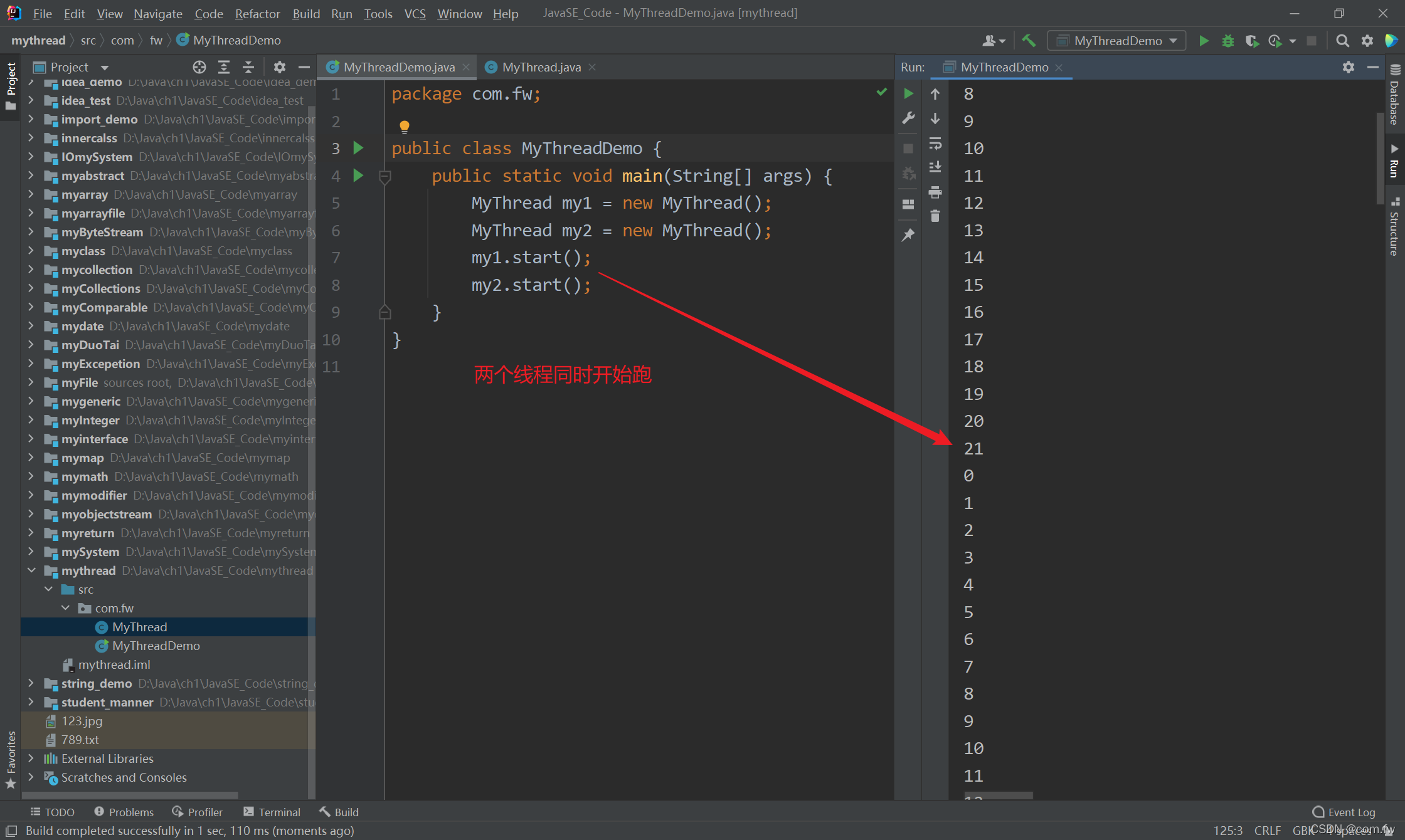
Task: Start debugging with the Debug bug icon
Action: [1227, 41]
